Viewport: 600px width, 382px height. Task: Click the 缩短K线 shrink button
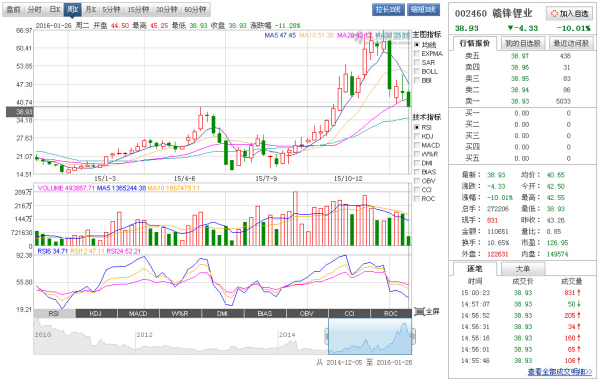[424, 10]
